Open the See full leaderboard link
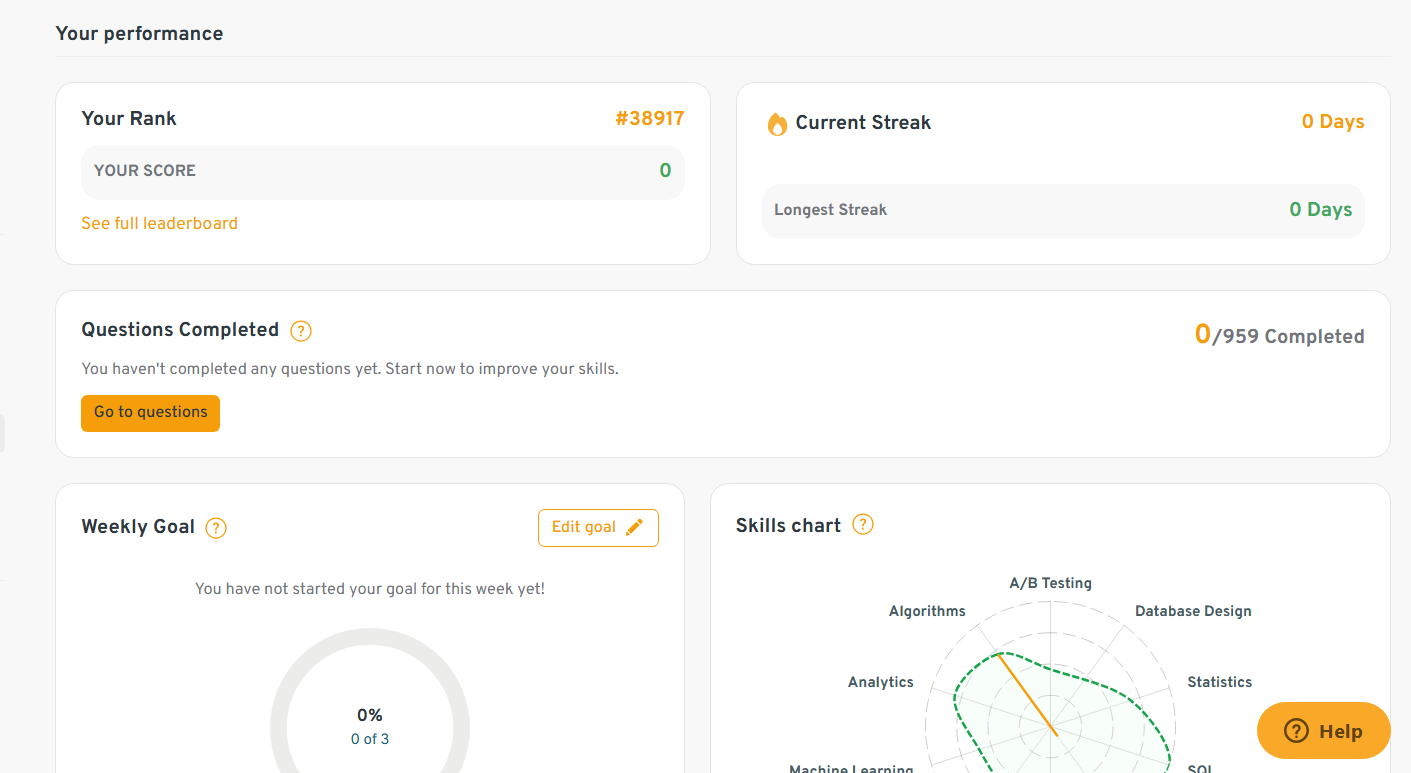The image size is (1411, 773). pos(159,223)
